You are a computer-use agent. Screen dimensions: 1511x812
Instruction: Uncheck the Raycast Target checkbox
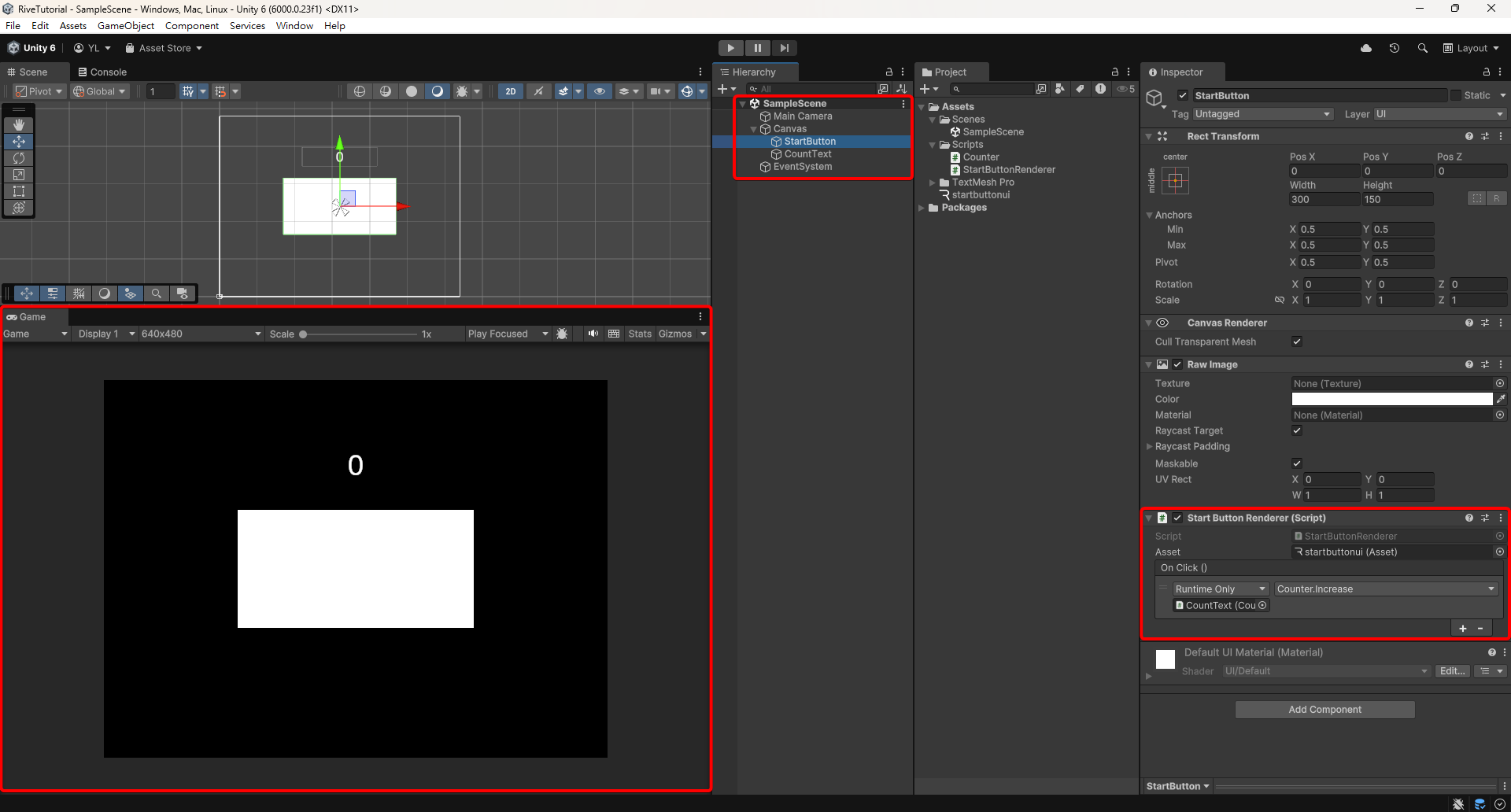[x=1297, y=430]
